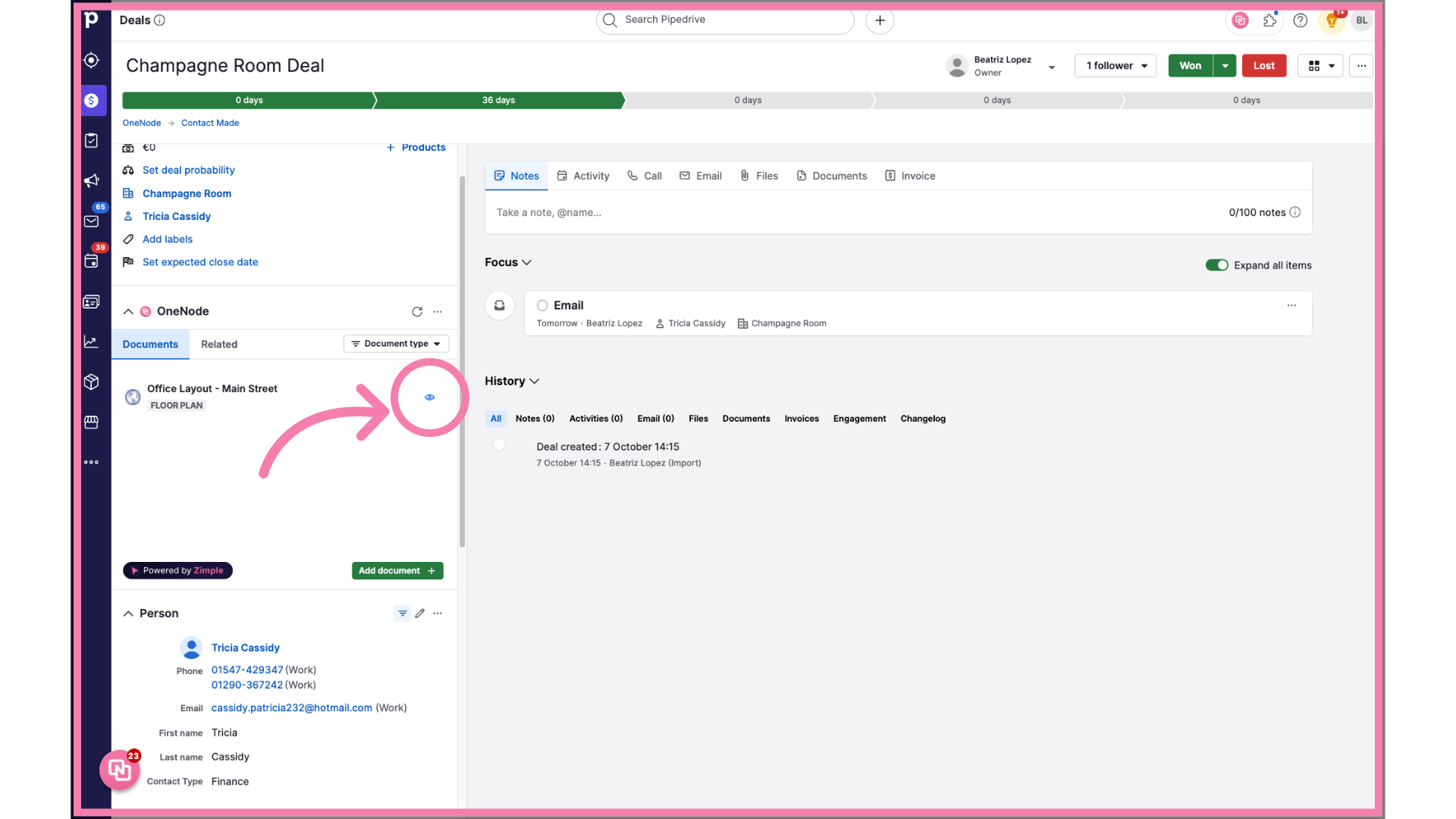Mark Email activity as done

pyautogui.click(x=542, y=306)
